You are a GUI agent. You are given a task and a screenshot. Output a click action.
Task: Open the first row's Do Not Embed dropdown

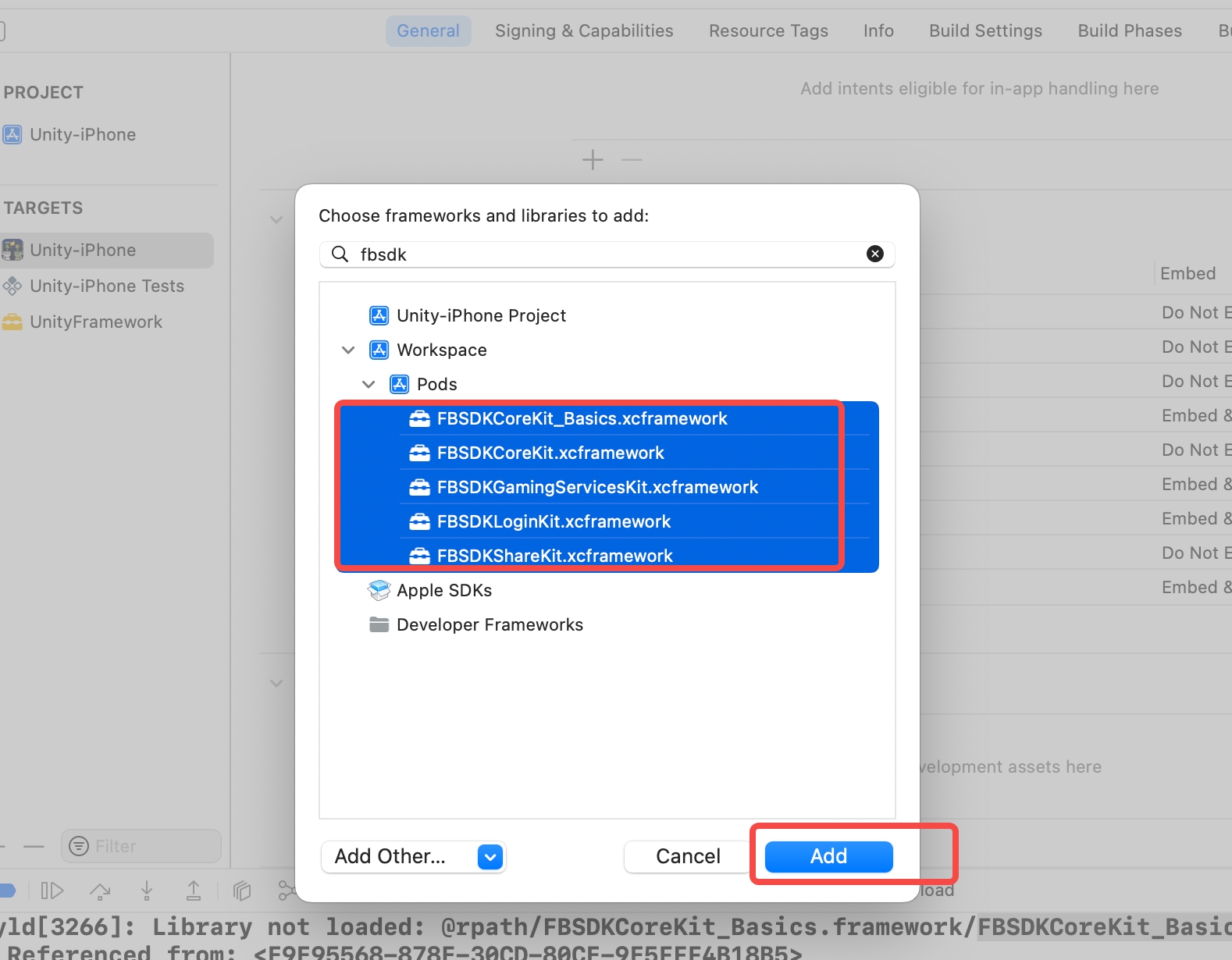[1196, 312]
